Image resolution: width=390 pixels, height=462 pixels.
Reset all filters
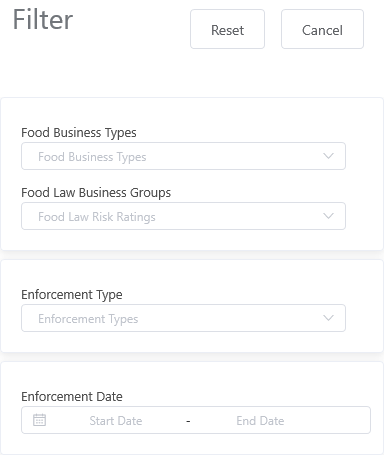click(227, 29)
